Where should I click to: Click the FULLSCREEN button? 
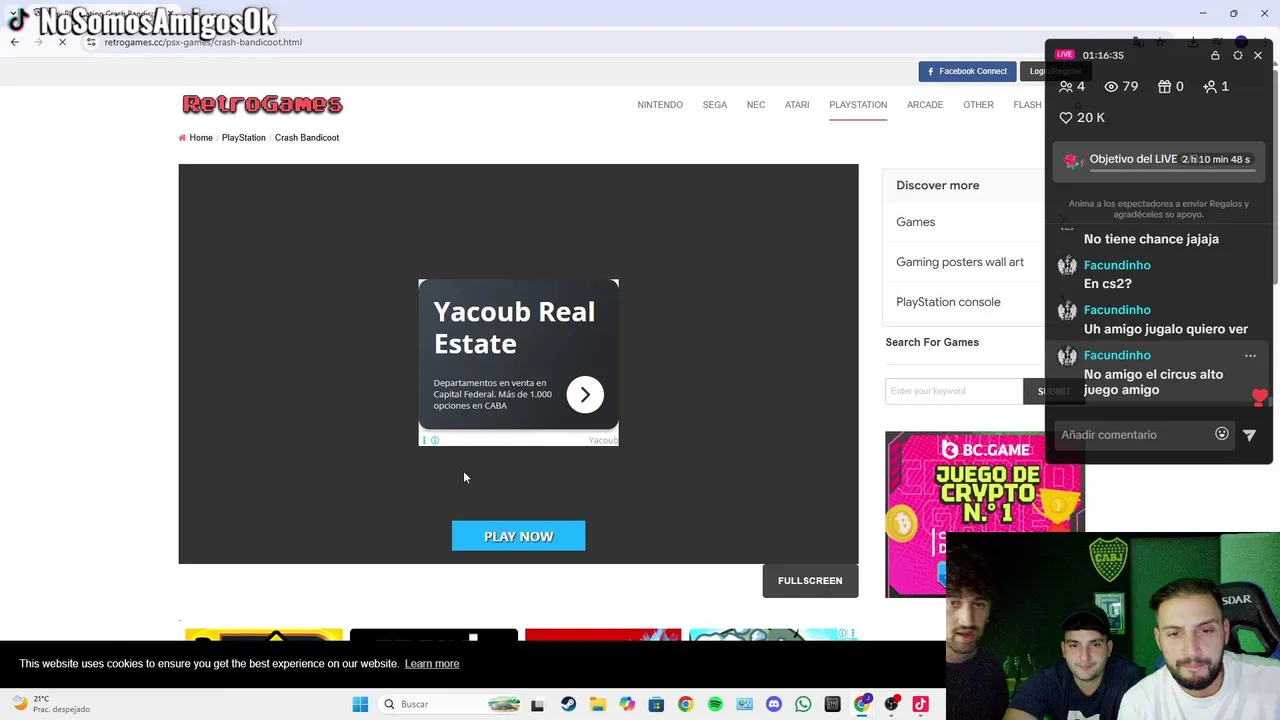pos(810,581)
